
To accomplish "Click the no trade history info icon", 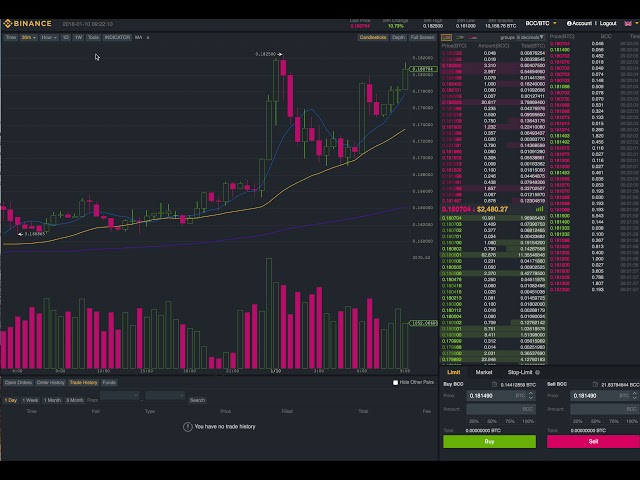I will pos(187,427).
